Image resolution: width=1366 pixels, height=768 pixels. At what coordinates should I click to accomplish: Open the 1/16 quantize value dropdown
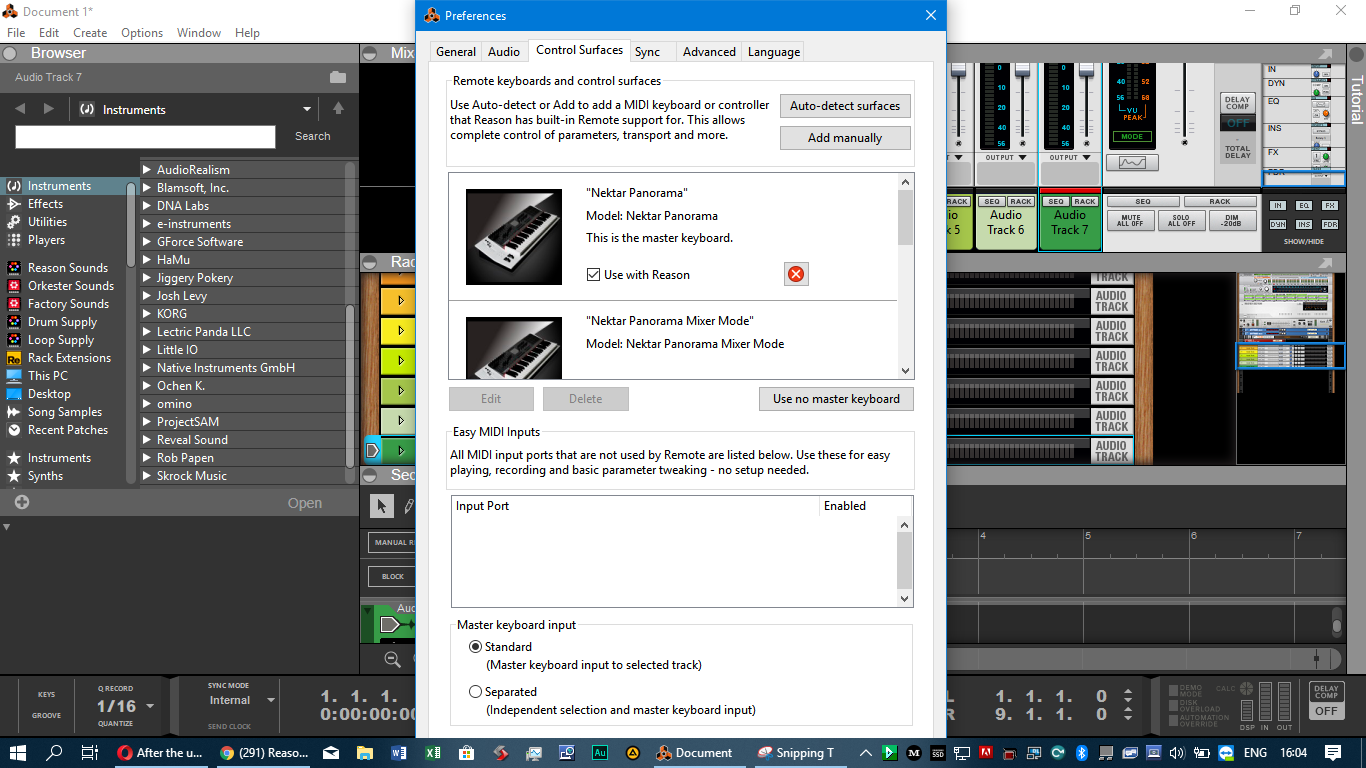(150, 706)
